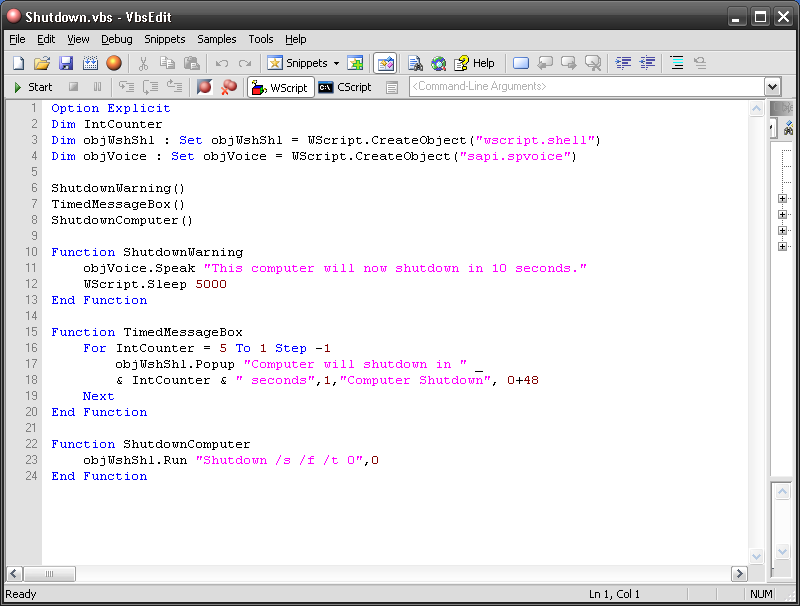Viewport: 800px width, 606px height.
Task: Toggle the highlighted toolbar button next to Snippets
Action: tap(385, 63)
